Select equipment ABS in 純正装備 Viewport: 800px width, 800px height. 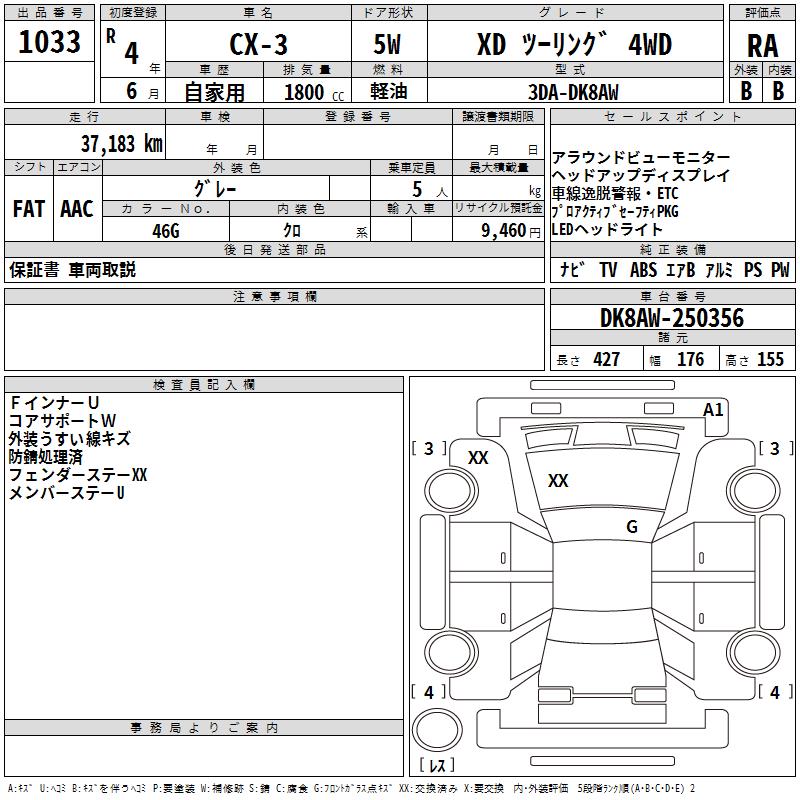[643, 269]
